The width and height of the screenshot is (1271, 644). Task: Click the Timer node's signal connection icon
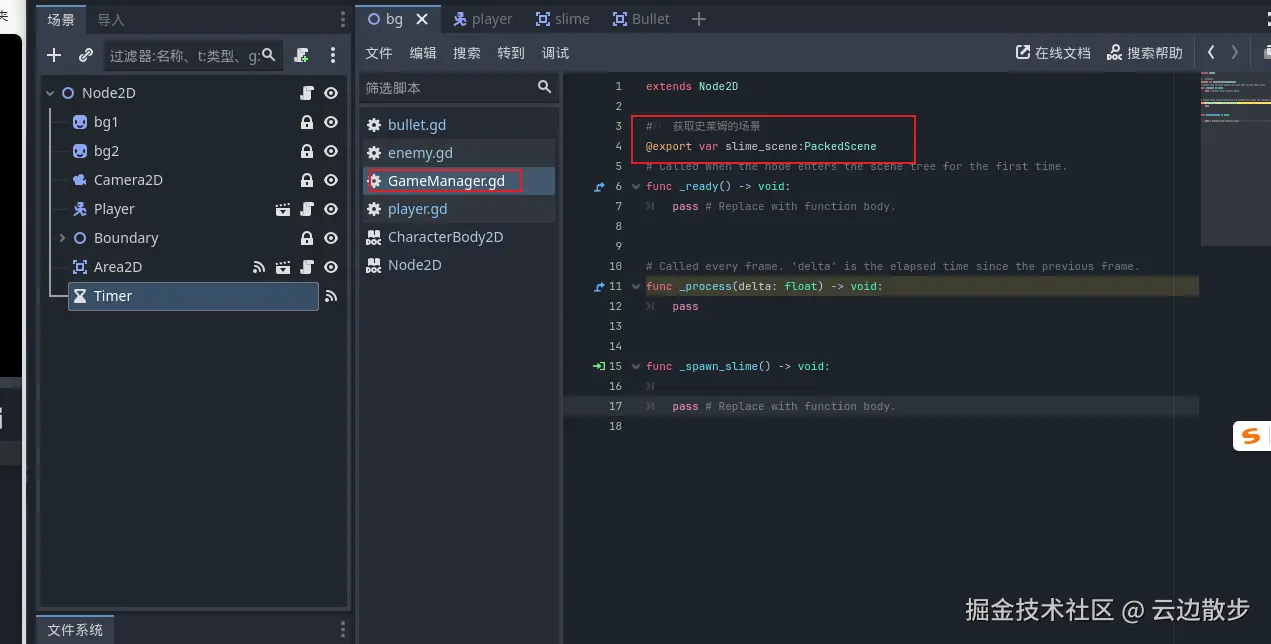click(x=331, y=296)
